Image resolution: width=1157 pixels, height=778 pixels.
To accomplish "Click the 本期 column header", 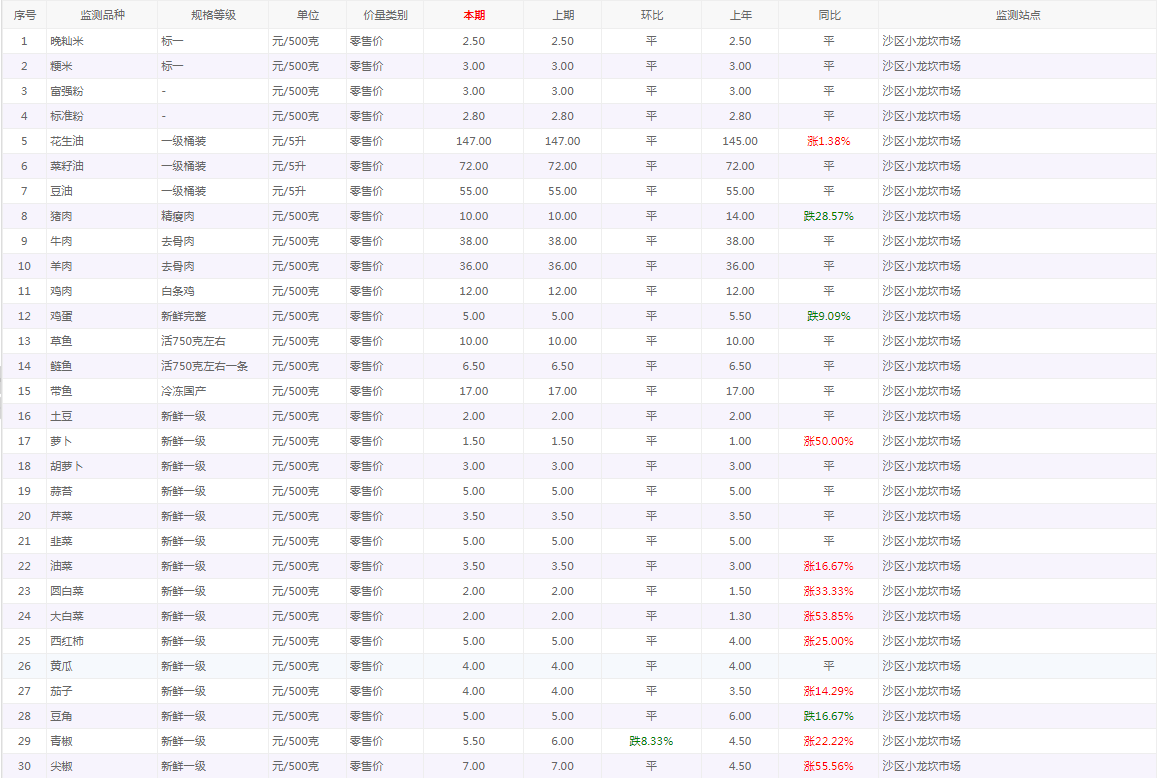I will (x=474, y=15).
